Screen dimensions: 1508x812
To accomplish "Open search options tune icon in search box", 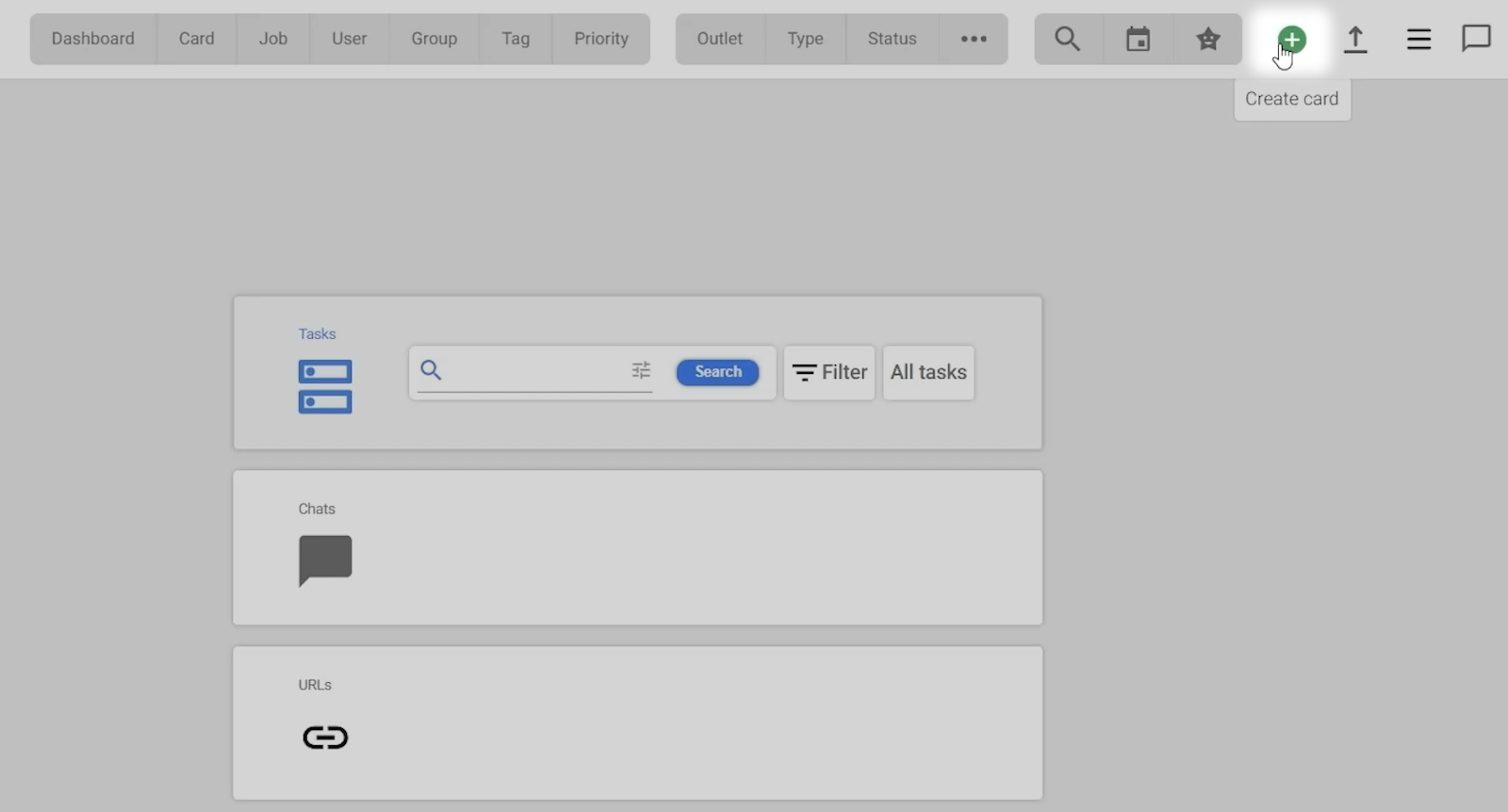I will (641, 370).
